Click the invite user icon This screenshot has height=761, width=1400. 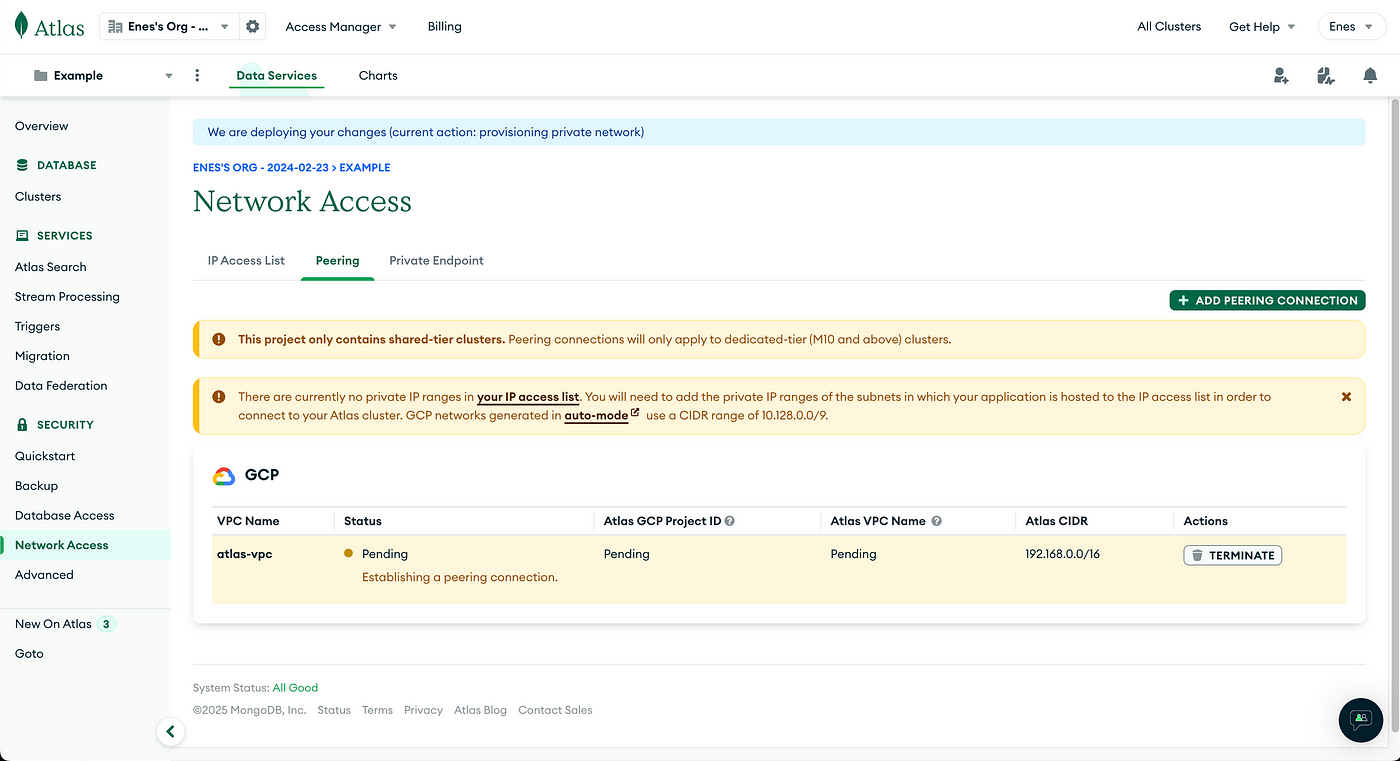1281,76
